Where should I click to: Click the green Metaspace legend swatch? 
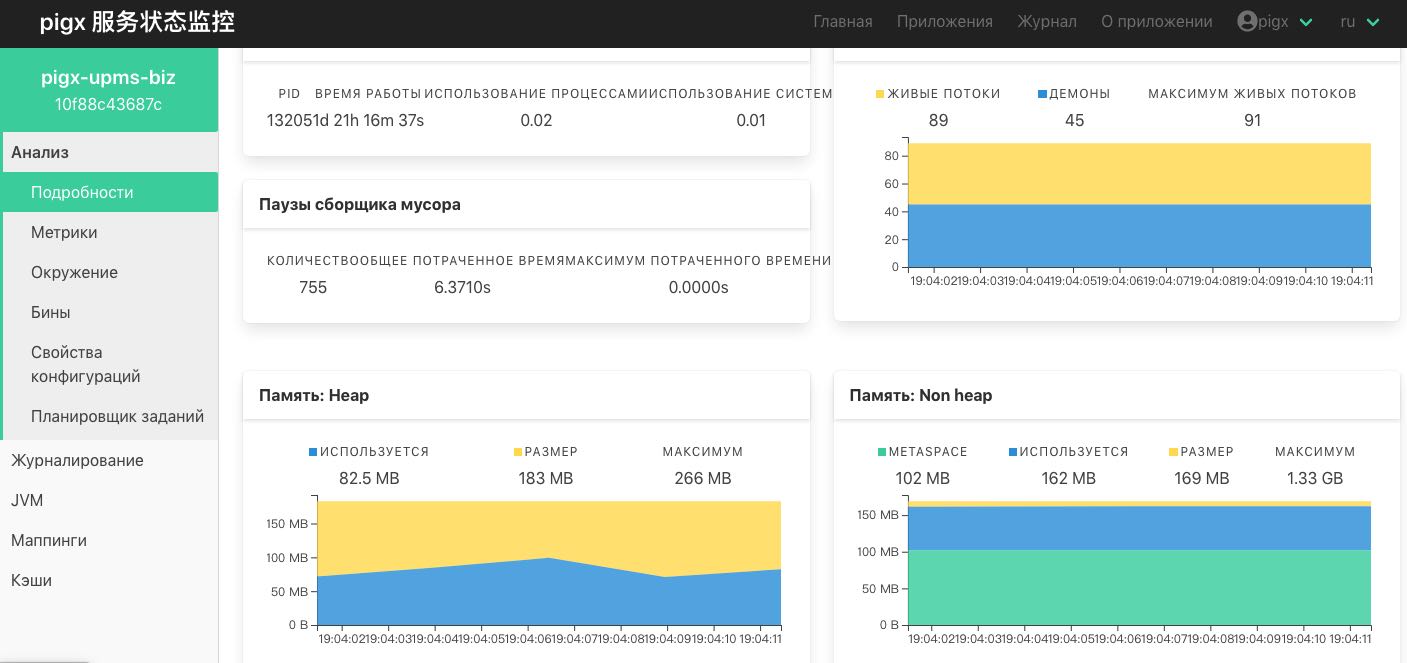coord(881,452)
